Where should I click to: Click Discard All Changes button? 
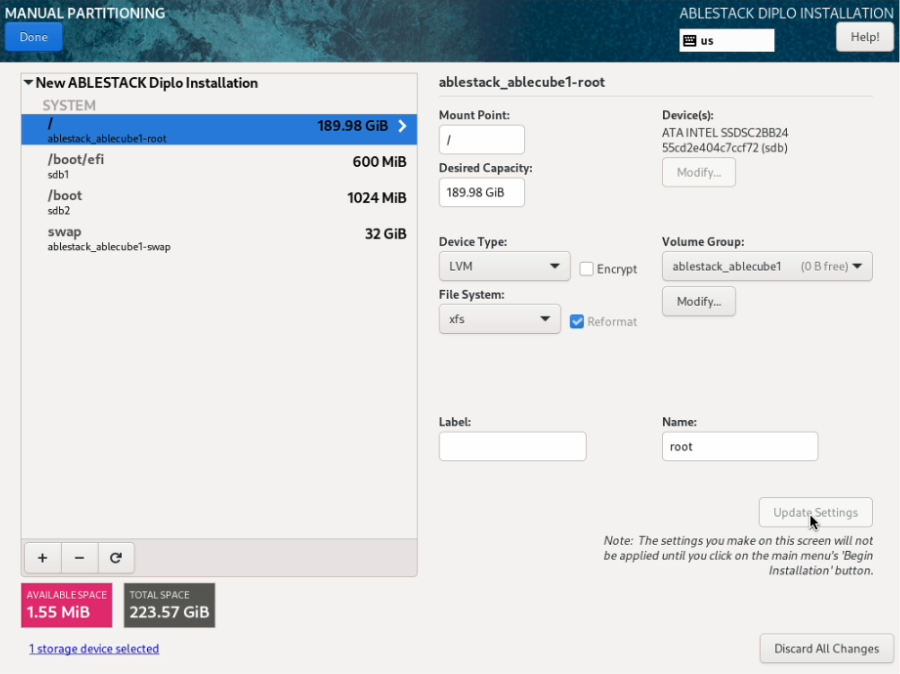(825, 648)
